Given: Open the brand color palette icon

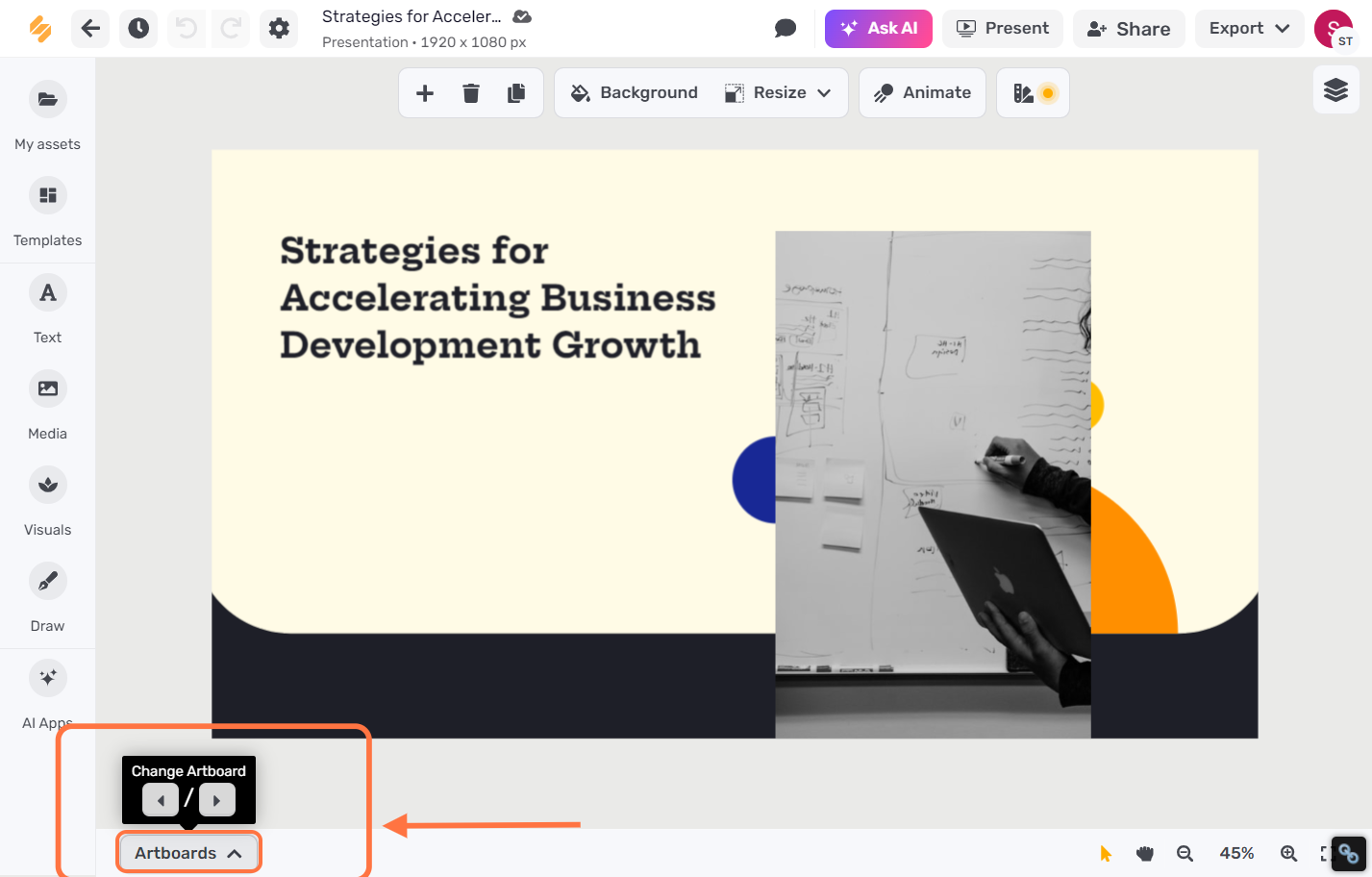Looking at the screenshot, I should 1034,93.
